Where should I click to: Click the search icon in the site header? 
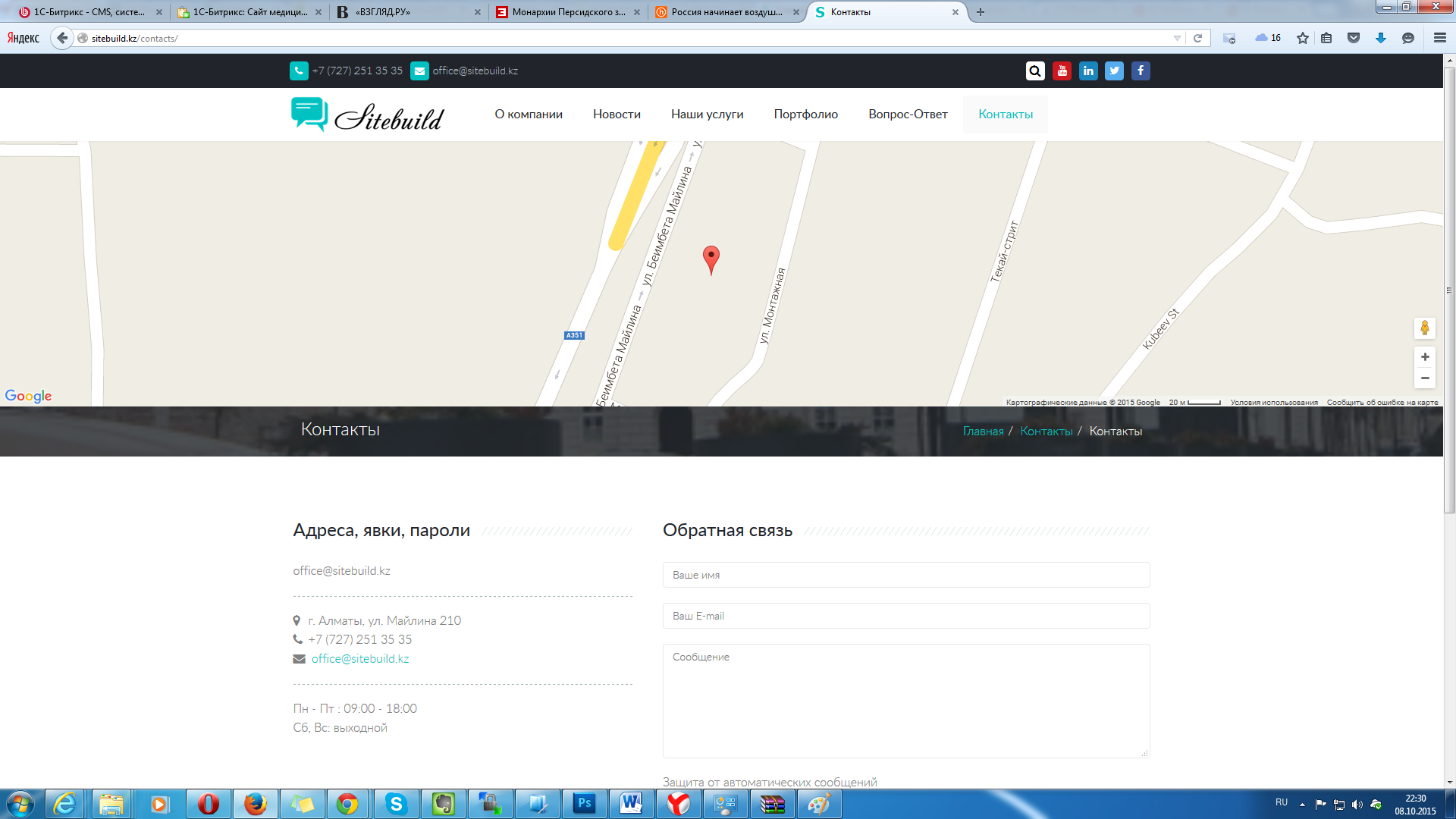[1035, 71]
